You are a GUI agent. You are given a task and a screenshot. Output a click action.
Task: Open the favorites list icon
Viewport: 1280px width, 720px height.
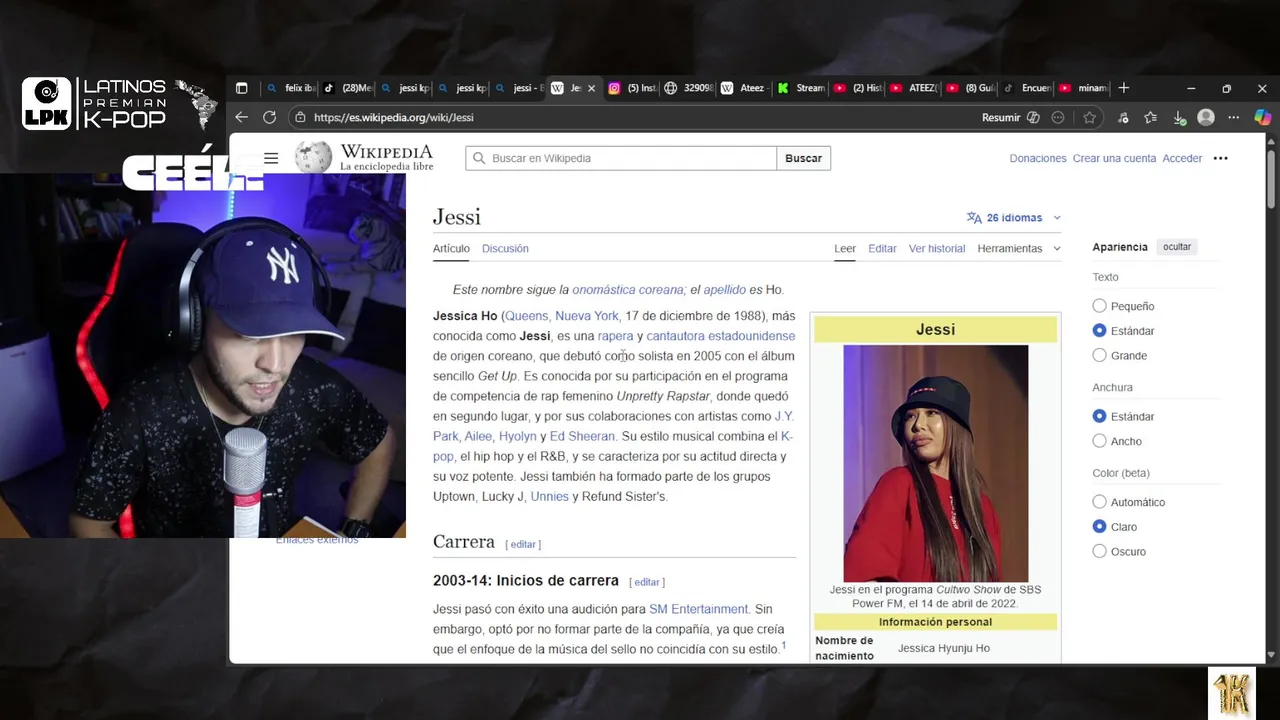point(1150,117)
